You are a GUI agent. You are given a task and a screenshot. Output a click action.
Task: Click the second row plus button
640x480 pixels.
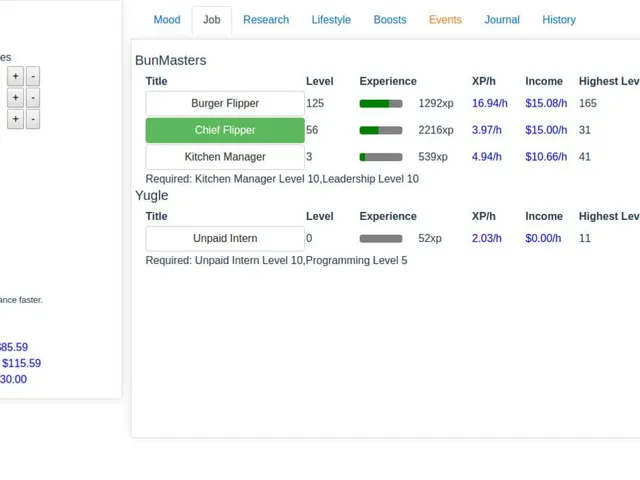coord(16,98)
